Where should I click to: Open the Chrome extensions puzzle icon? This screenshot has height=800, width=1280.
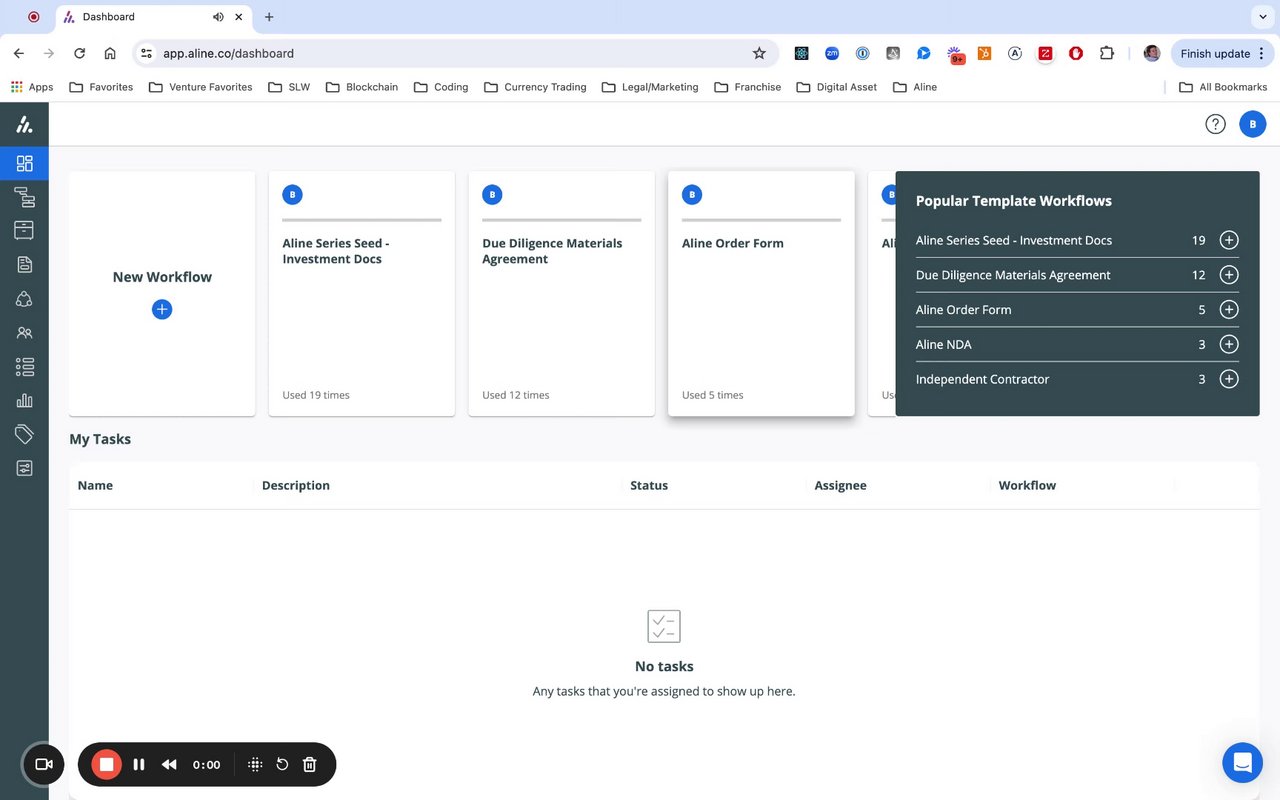1106,53
